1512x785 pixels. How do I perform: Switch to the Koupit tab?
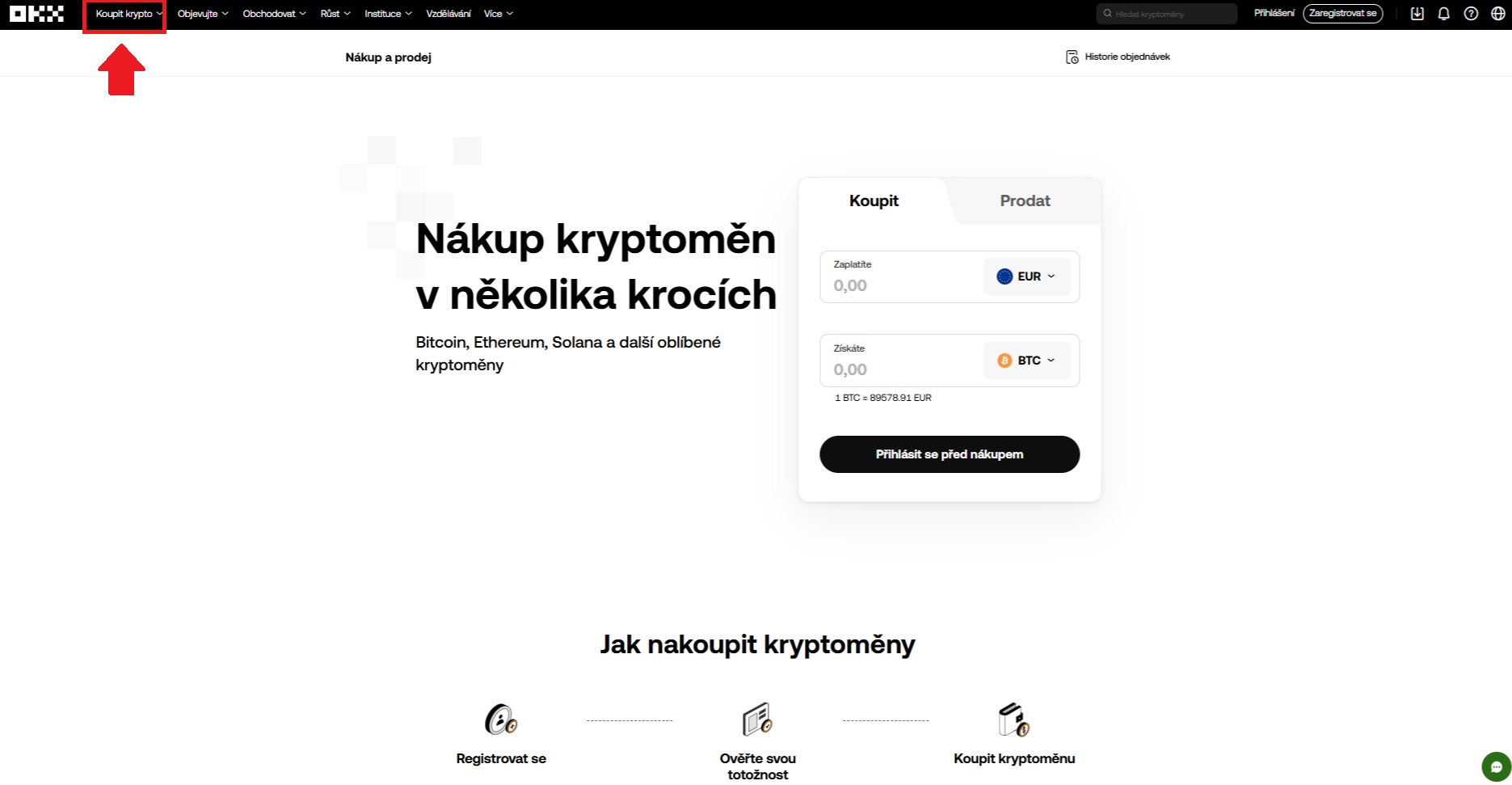[x=874, y=200]
